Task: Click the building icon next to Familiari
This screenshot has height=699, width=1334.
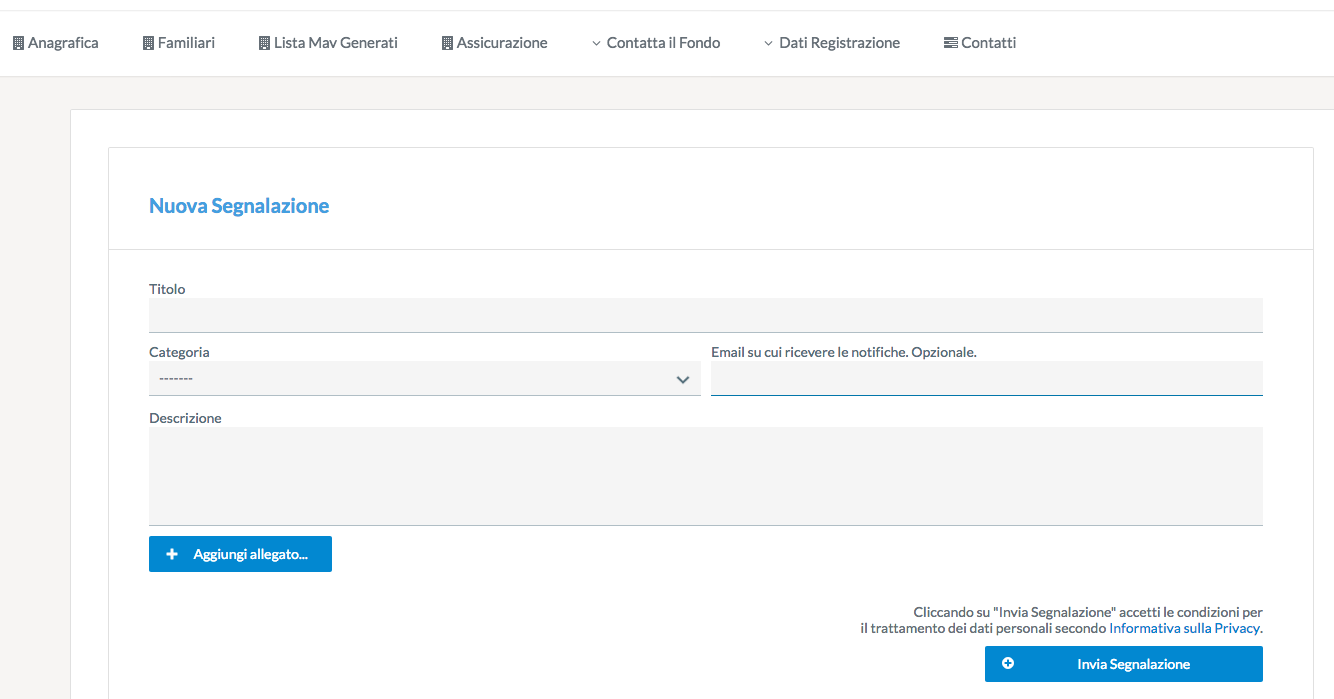Action: coord(148,43)
